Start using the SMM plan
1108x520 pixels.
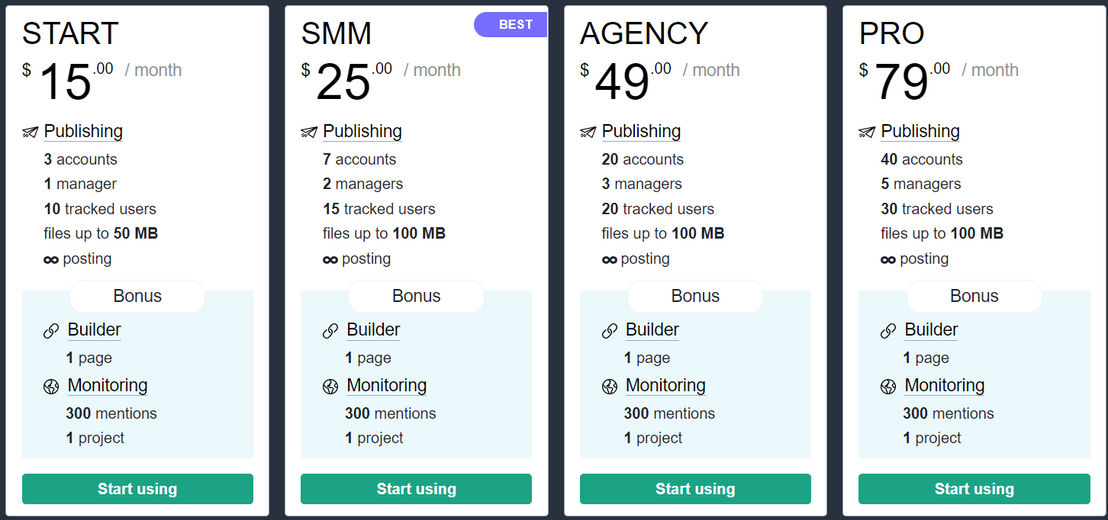pos(416,489)
